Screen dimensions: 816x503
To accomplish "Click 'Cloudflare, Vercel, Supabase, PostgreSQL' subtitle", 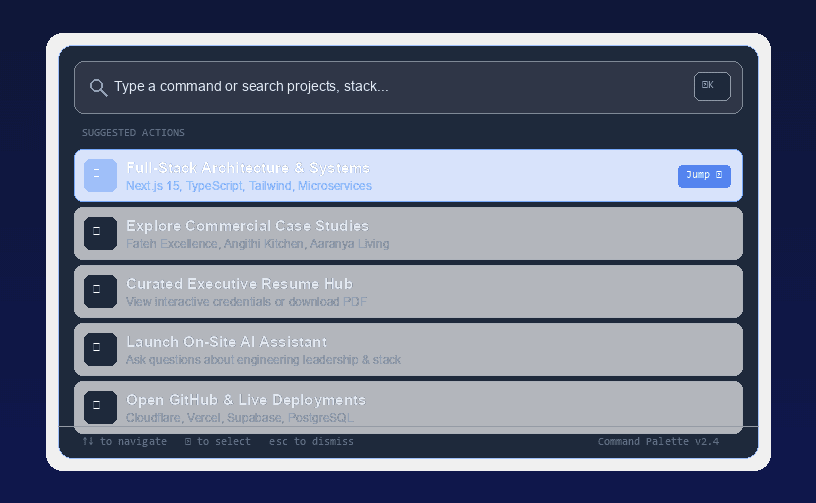I will pyautogui.click(x=240, y=418).
